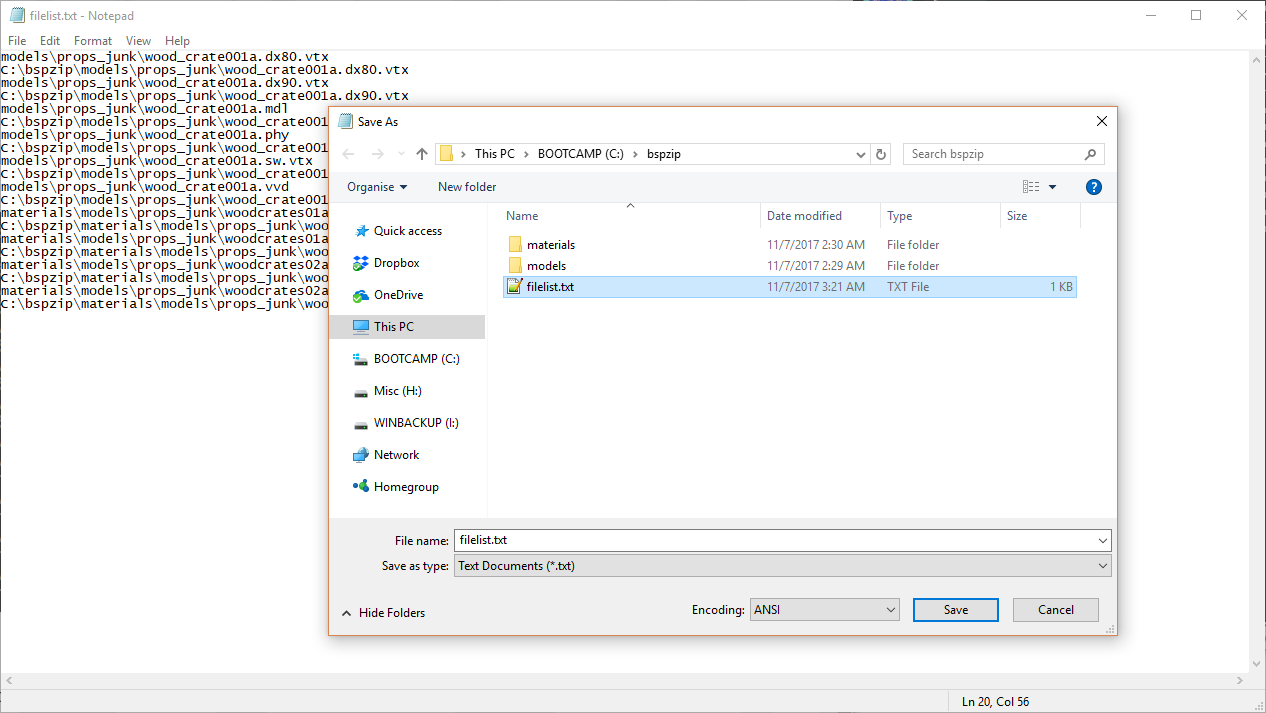Click Notepad vertical scrollbar down arrow
This screenshot has width=1266, height=713.
[x=1257, y=663]
